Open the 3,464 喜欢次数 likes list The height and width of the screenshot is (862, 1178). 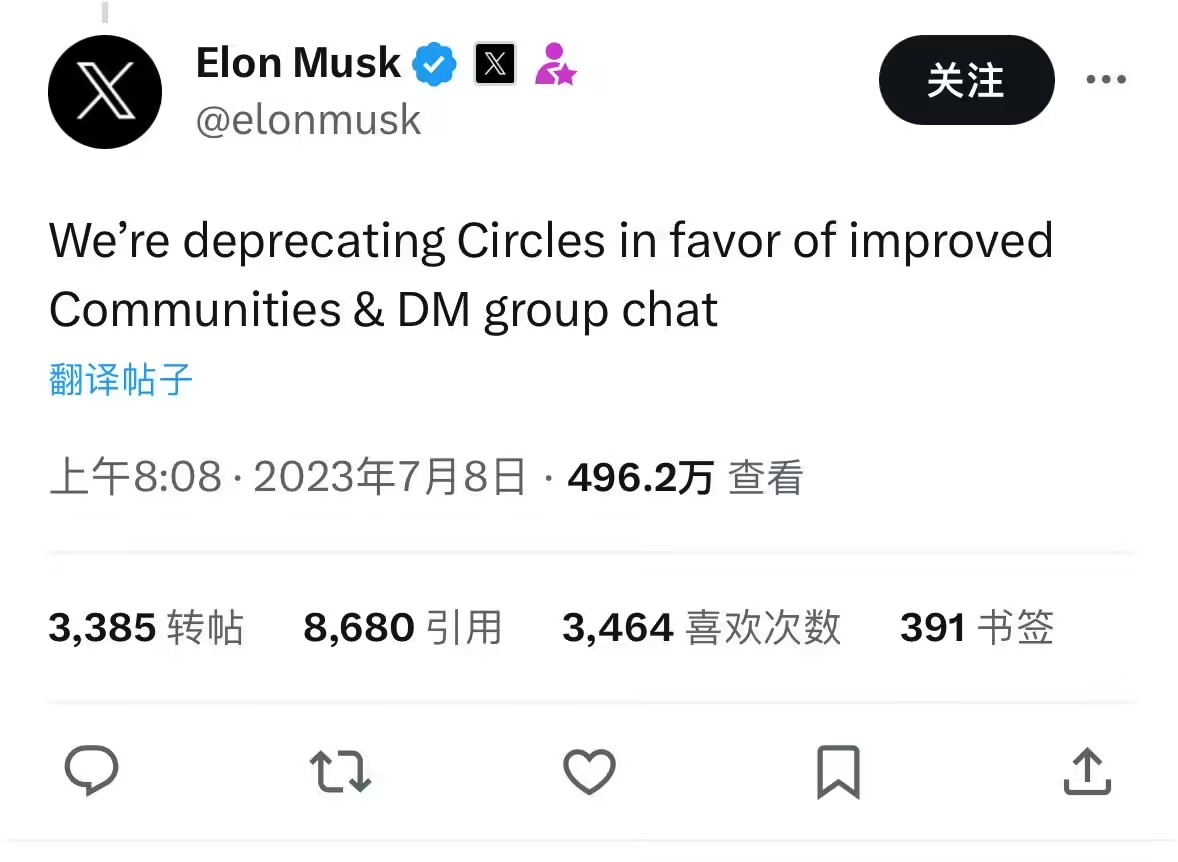point(701,628)
